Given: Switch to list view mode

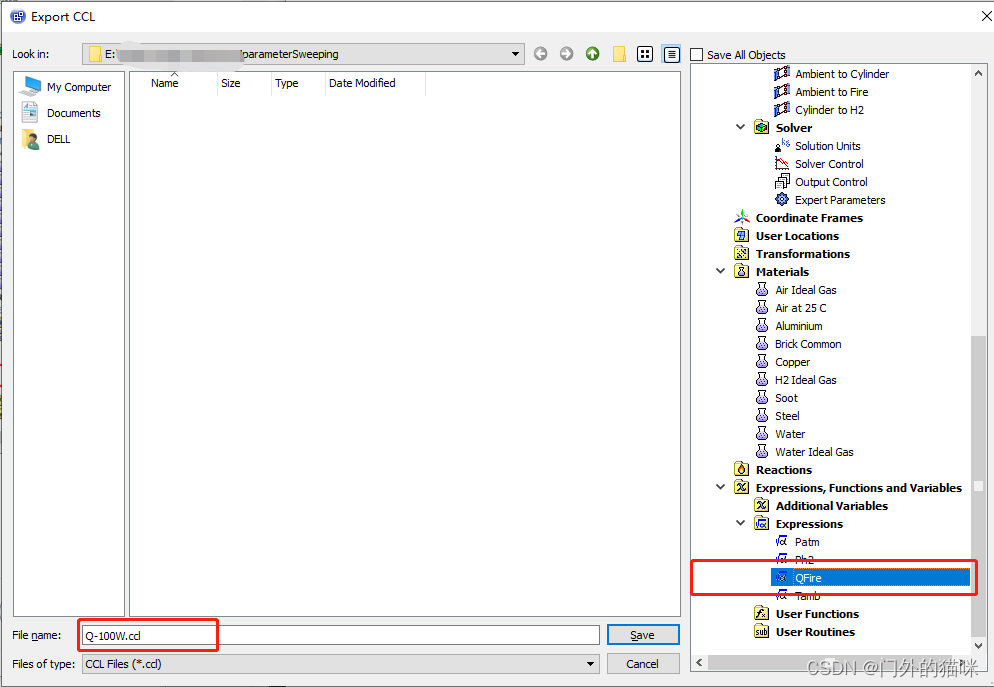Looking at the screenshot, I should [x=645, y=54].
